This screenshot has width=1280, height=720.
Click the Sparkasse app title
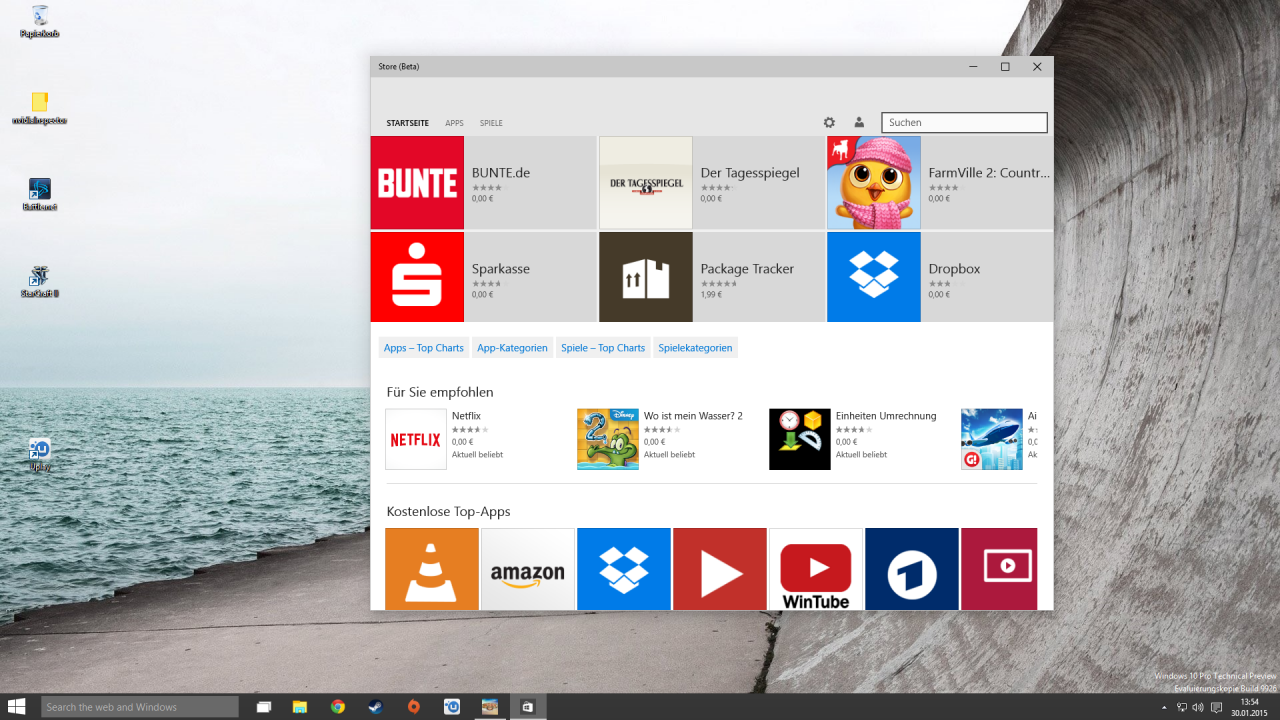tap(501, 269)
